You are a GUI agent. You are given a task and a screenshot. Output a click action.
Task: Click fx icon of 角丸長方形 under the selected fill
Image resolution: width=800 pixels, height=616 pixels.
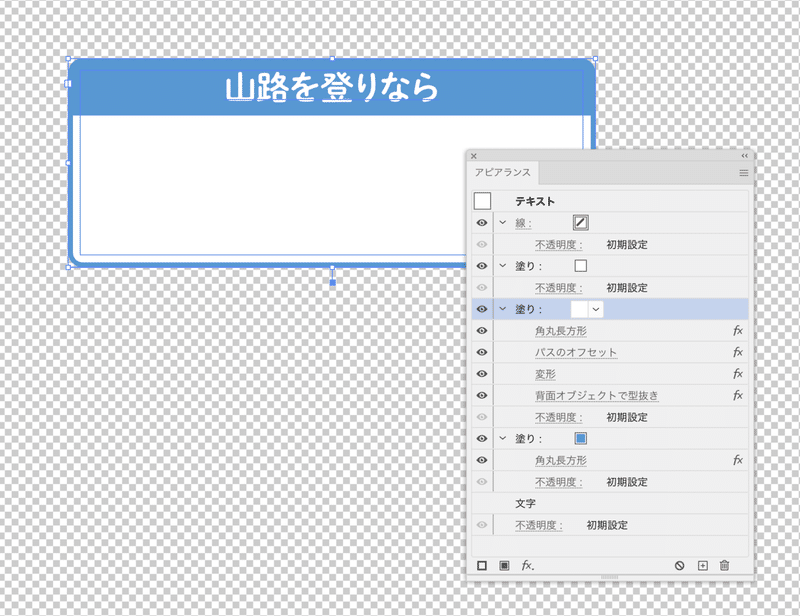[x=738, y=331]
